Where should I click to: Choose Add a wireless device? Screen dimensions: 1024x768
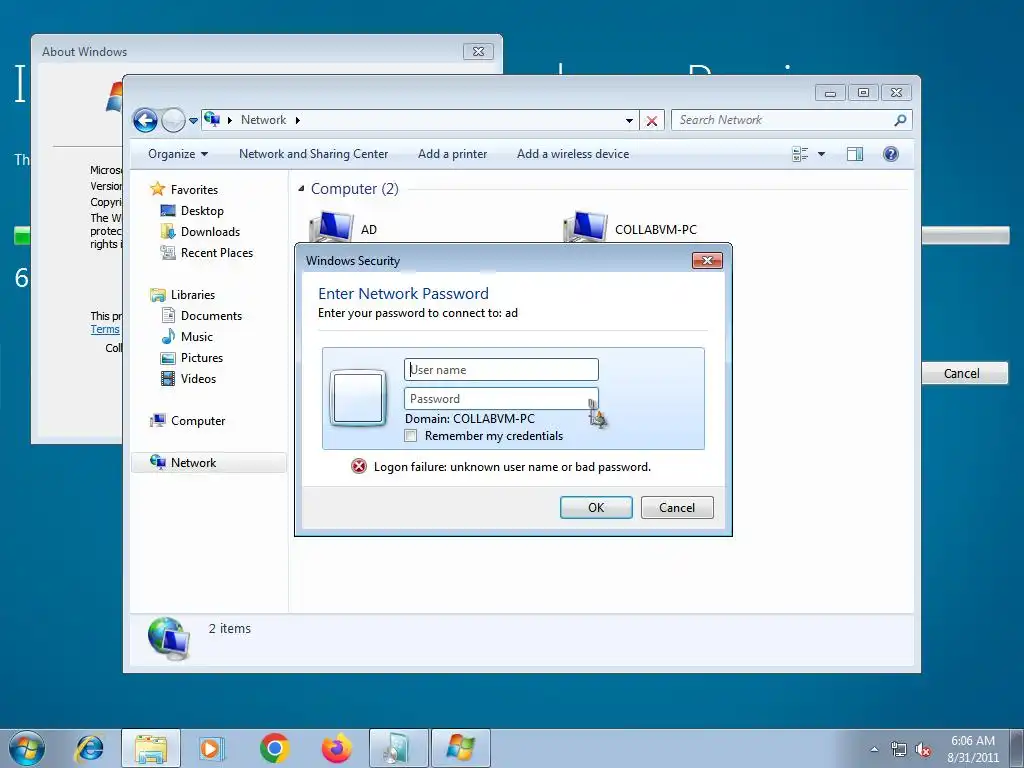click(x=573, y=154)
